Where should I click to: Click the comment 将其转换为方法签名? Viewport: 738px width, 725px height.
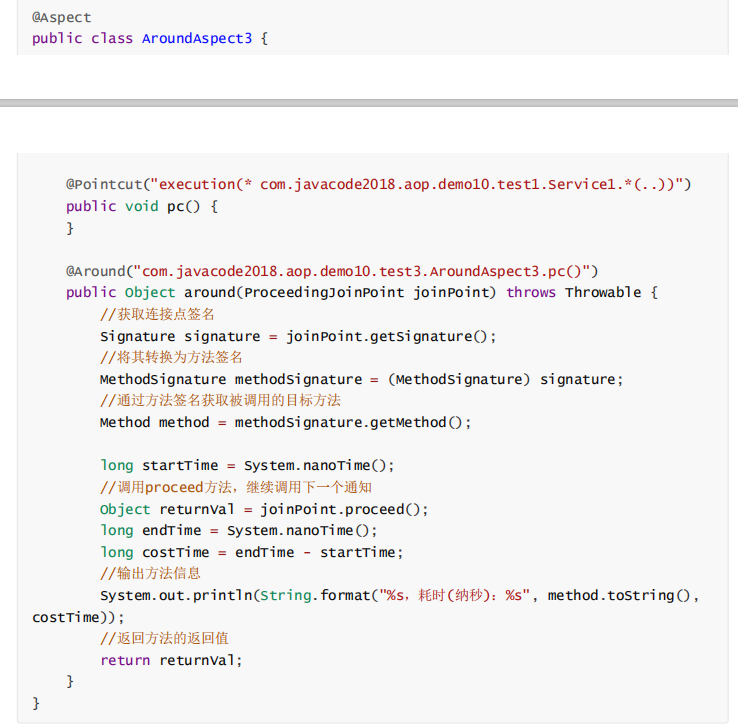(x=171, y=358)
